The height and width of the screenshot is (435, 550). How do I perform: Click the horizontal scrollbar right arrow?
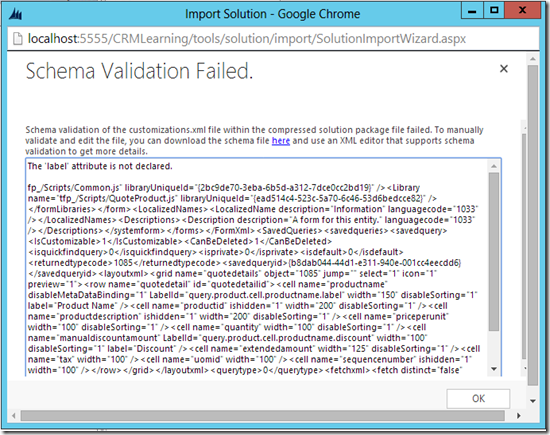(518, 416)
